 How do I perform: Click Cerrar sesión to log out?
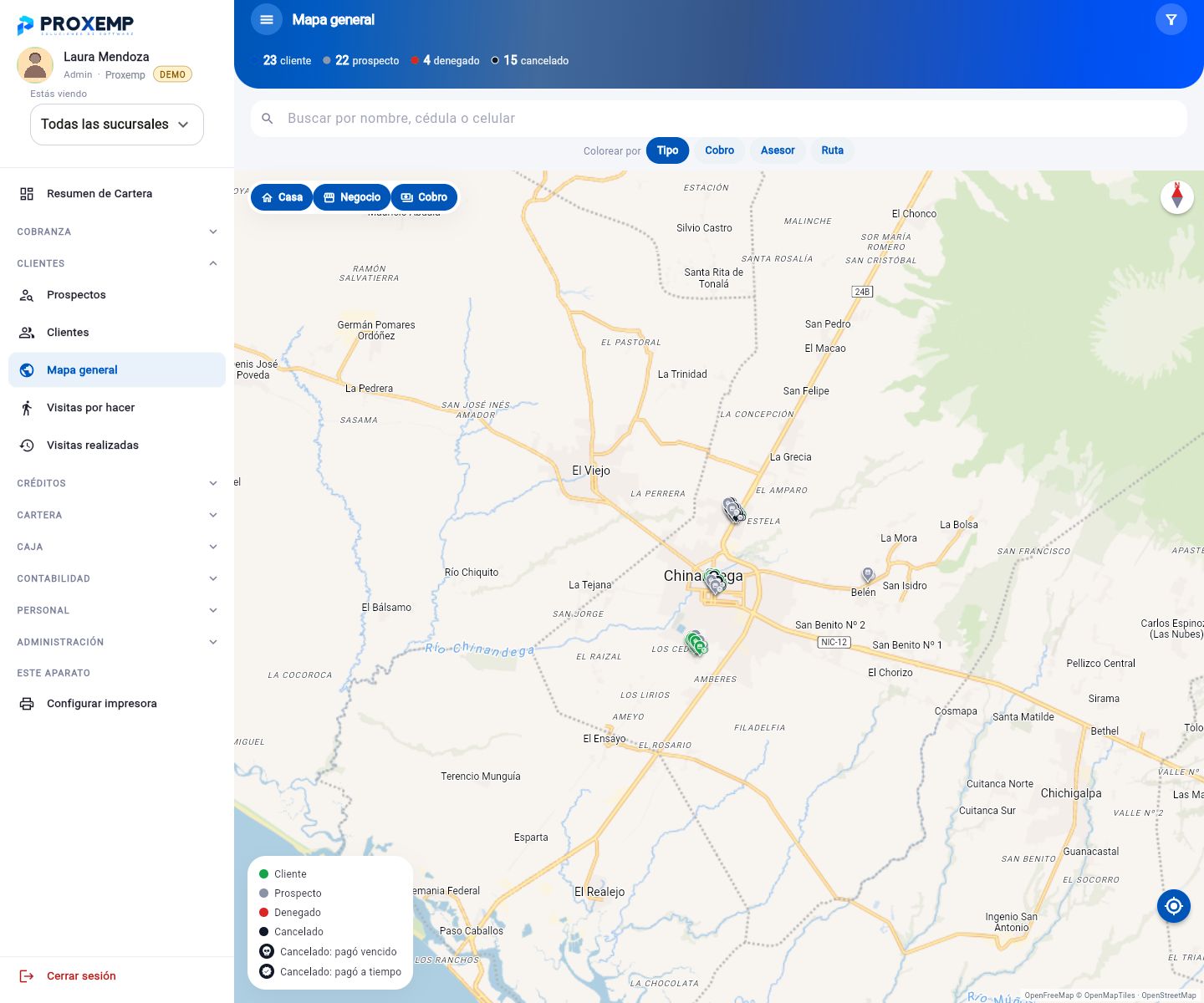pyautogui.click(x=117, y=976)
